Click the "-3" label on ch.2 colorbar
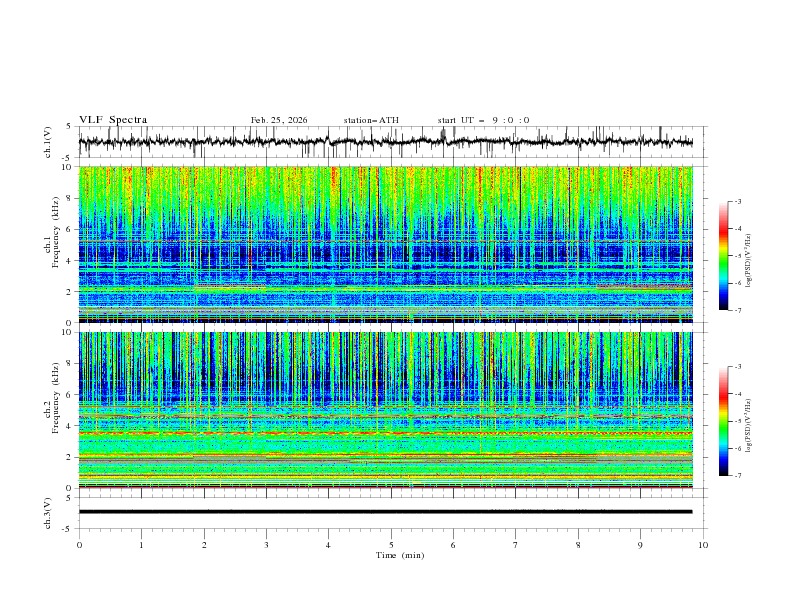 (x=738, y=367)
